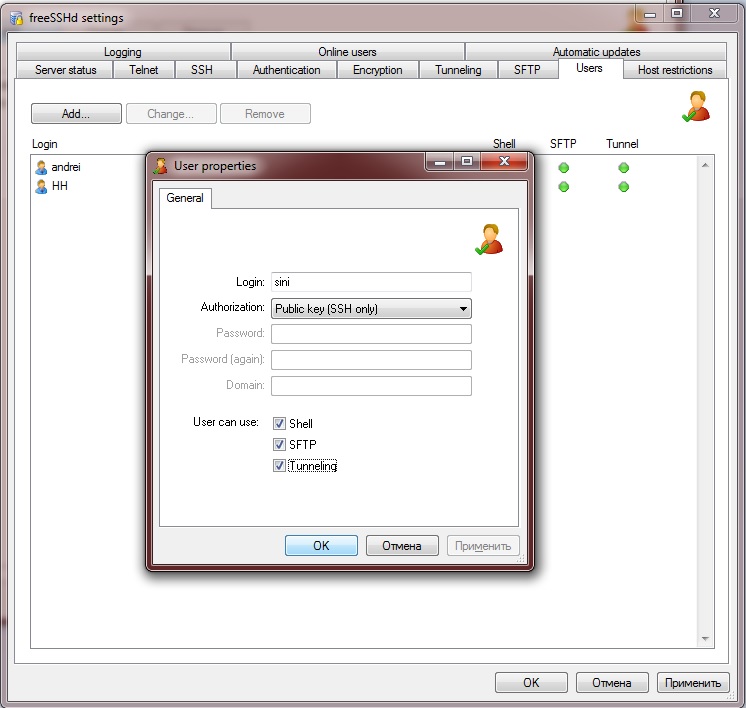
Task: Close the User properties dialog
Action: coord(504,161)
